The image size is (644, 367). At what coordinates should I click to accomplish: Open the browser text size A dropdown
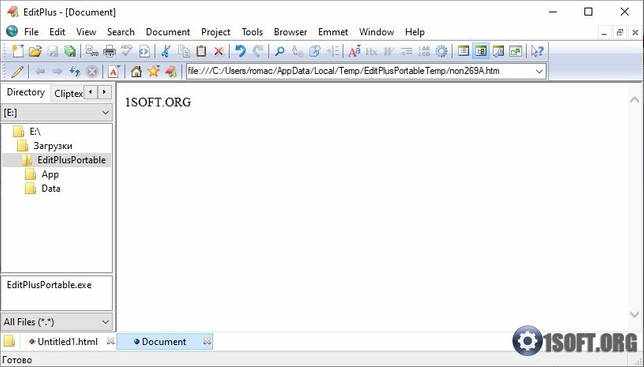click(x=114, y=71)
